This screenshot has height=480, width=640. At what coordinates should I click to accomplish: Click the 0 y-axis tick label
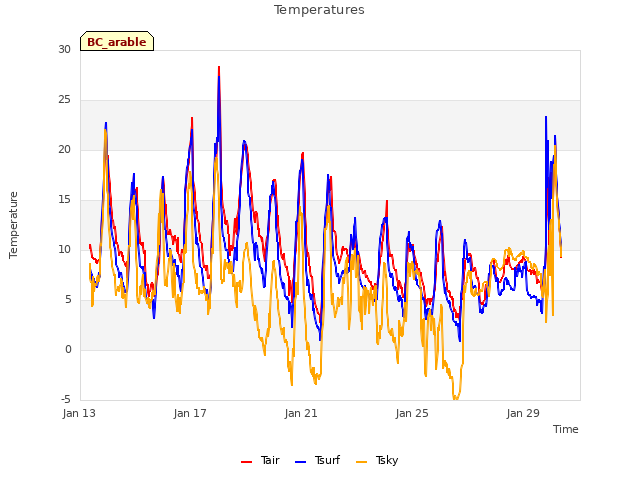pyautogui.click(x=68, y=350)
